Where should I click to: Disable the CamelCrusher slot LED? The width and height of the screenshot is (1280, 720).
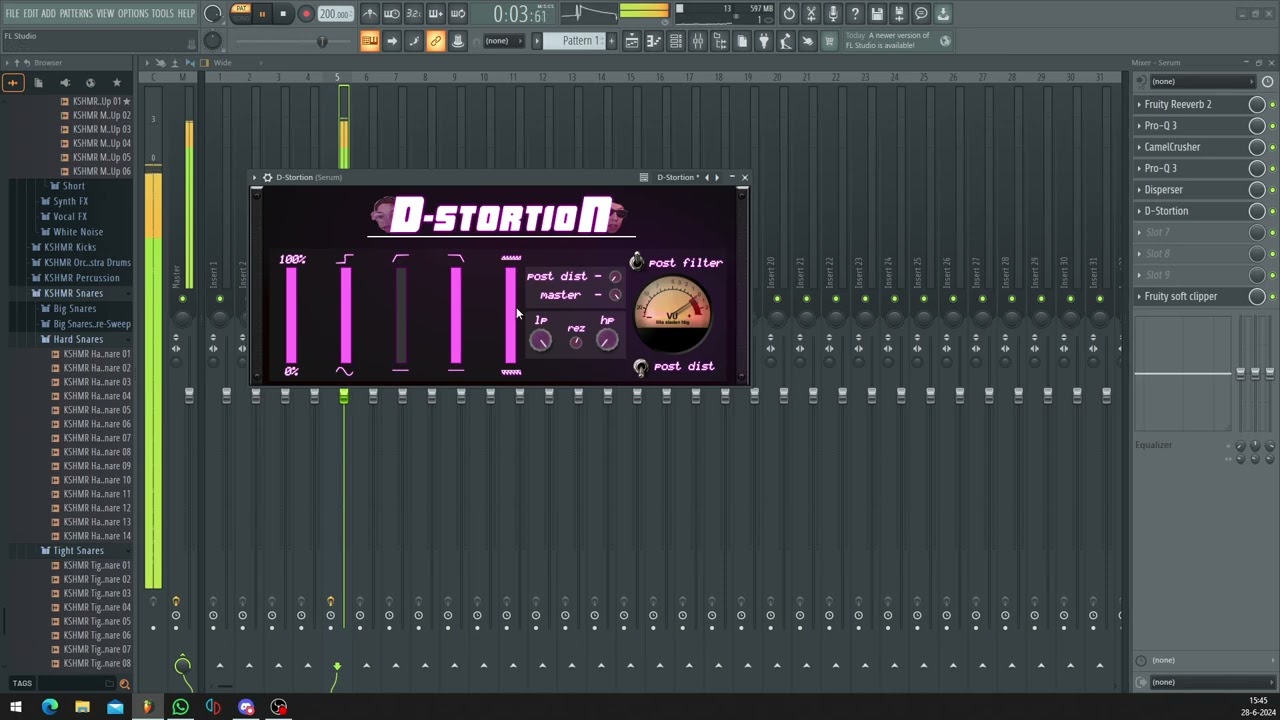pos(1272,147)
